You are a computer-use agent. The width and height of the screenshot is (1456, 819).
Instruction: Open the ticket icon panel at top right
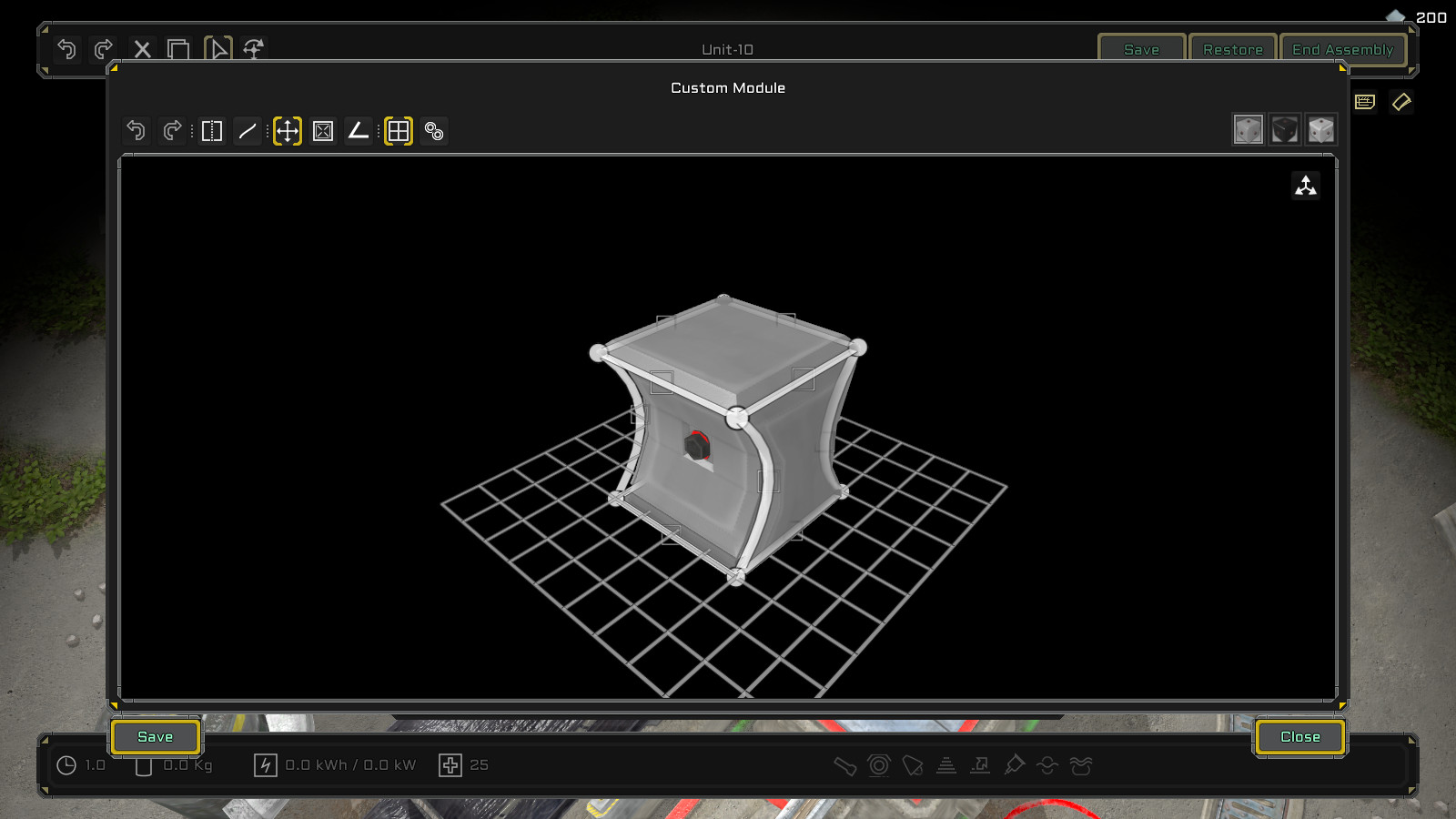point(1401,101)
